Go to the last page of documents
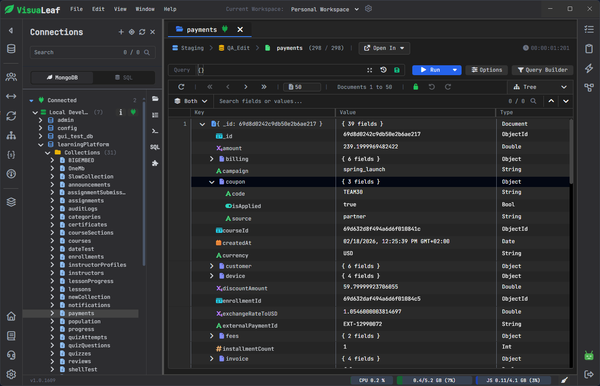The image size is (600, 386). click(x=264, y=87)
